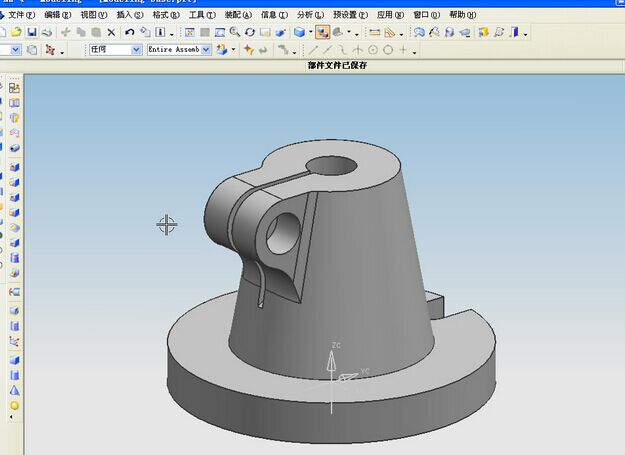Open the 分析(L) menu
Viewport: 625px width, 455px height.
tap(310, 15)
